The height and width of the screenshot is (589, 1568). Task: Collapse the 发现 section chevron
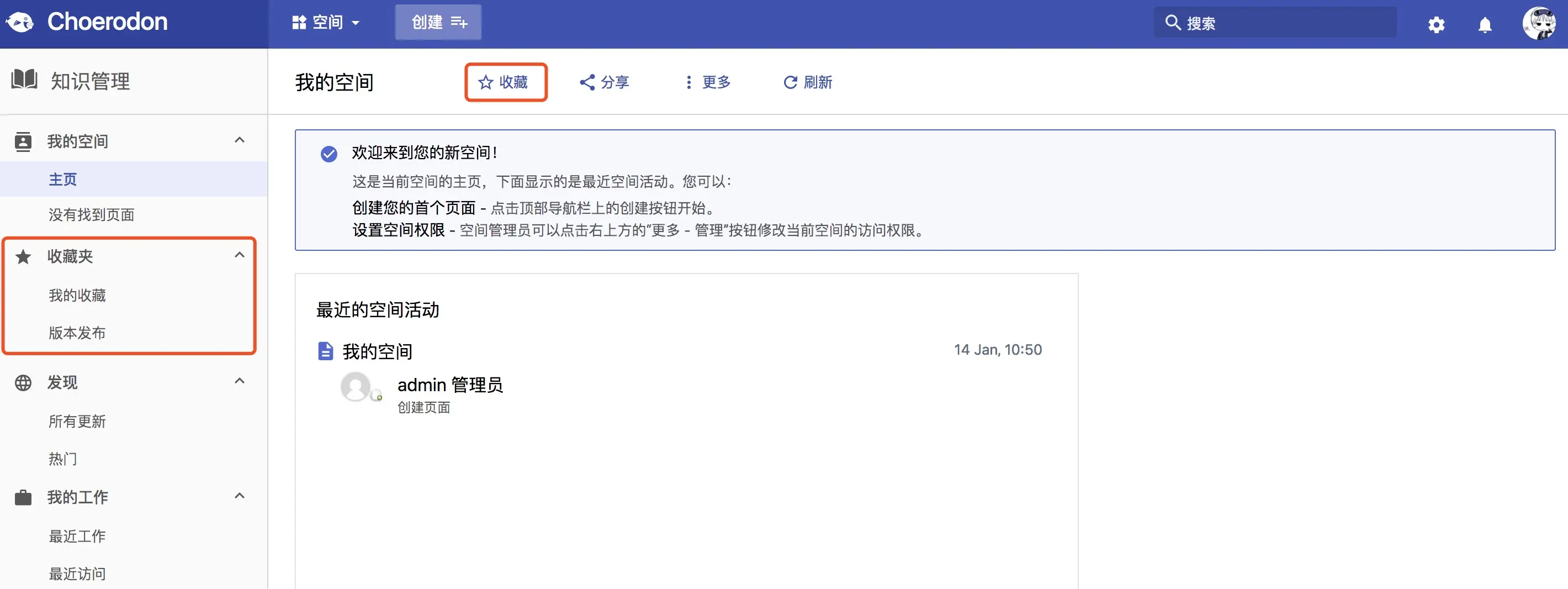click(240, 381)
